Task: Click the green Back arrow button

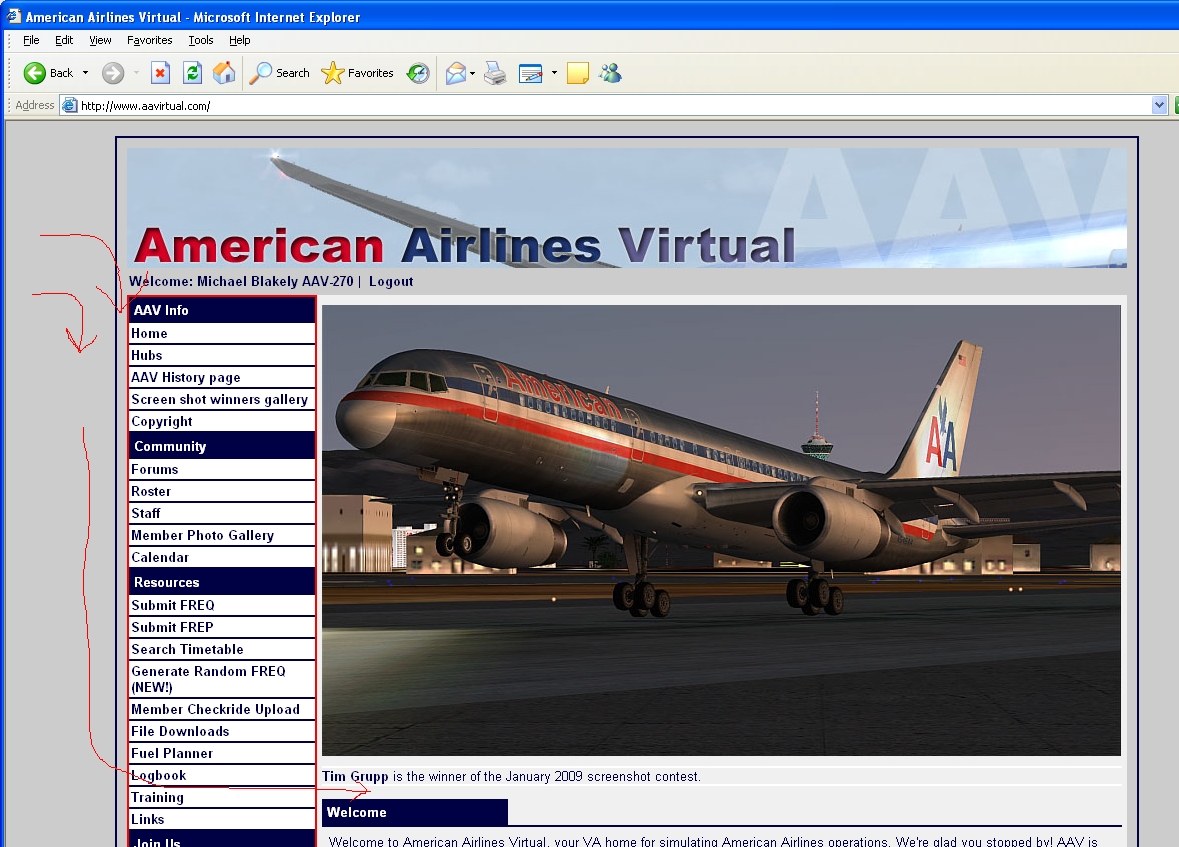Action: (x=35, y=73)
